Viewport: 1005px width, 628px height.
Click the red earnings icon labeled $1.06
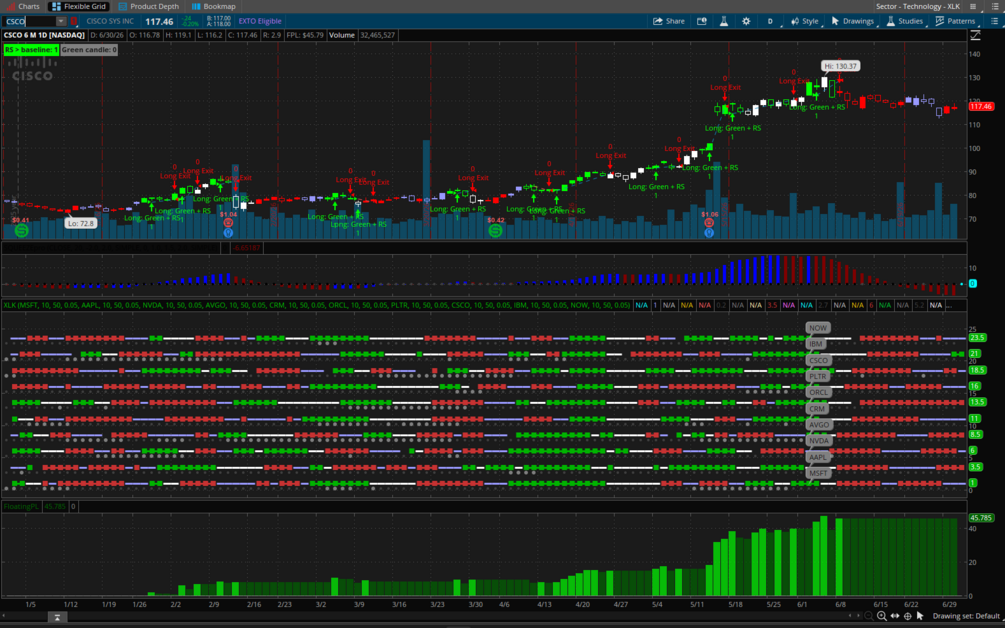click(x=709, y=223)
